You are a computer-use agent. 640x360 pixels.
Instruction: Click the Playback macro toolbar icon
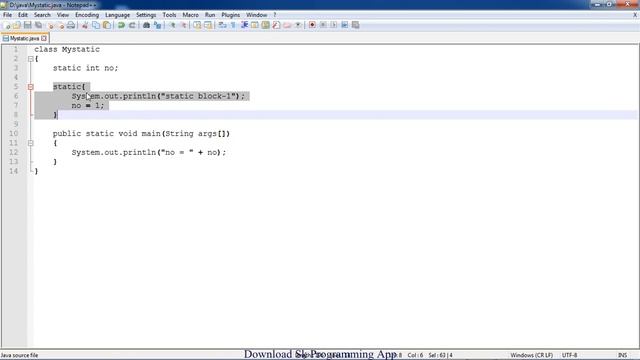click(333, 25)
